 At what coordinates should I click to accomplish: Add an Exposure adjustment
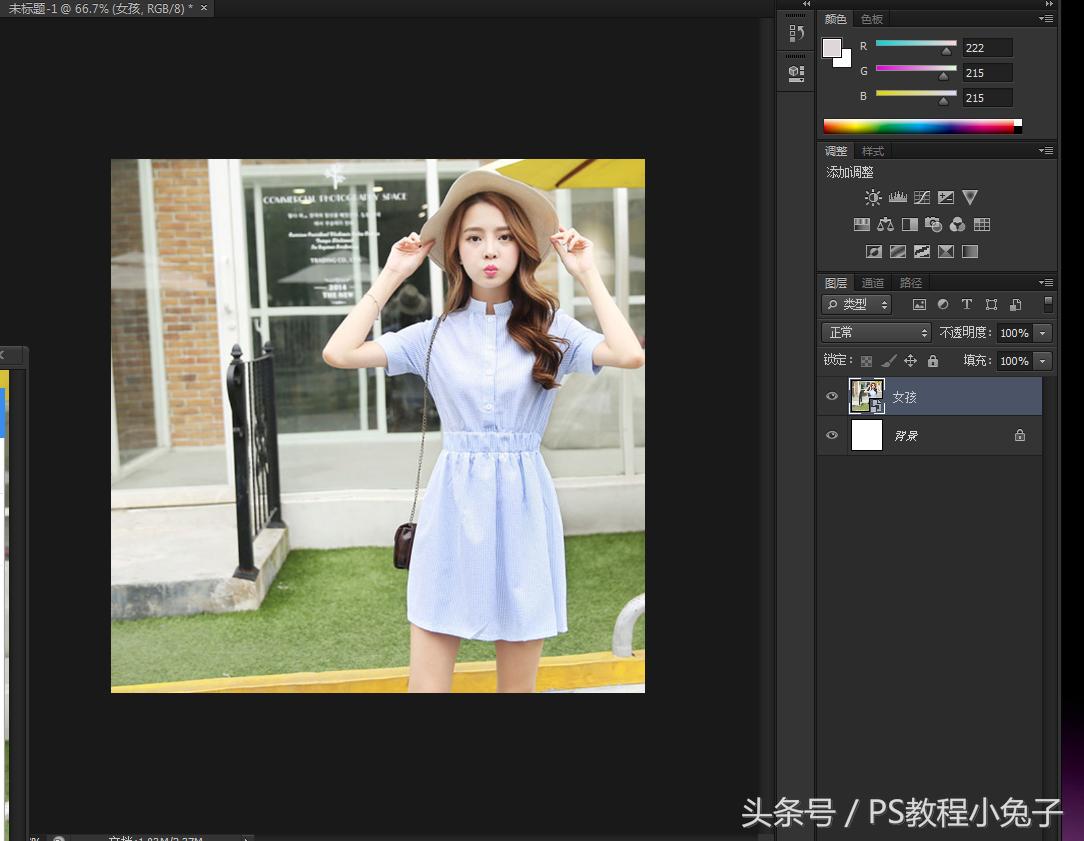pyautogui.click(x=946, y=198)
